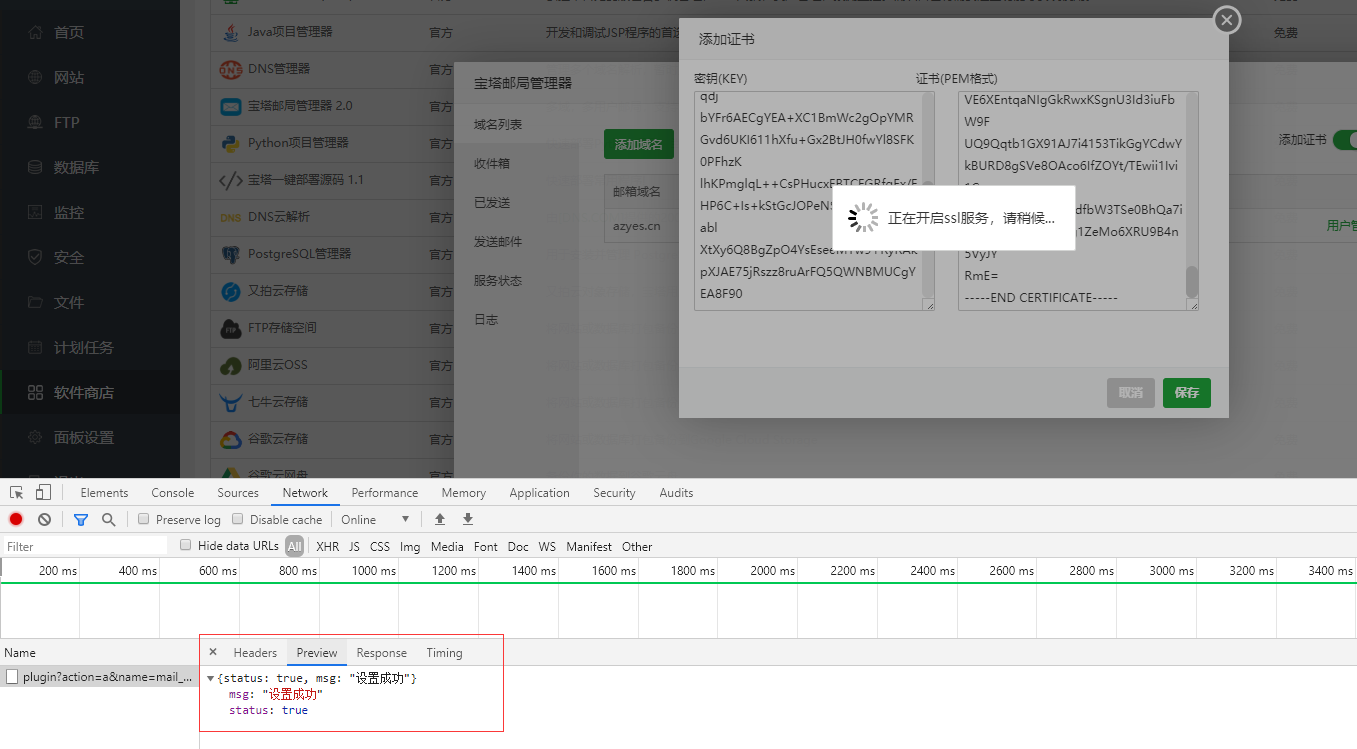Close the 添加证书 dialog
This screenshot has width=1357, height=749.
(1227, 19)
